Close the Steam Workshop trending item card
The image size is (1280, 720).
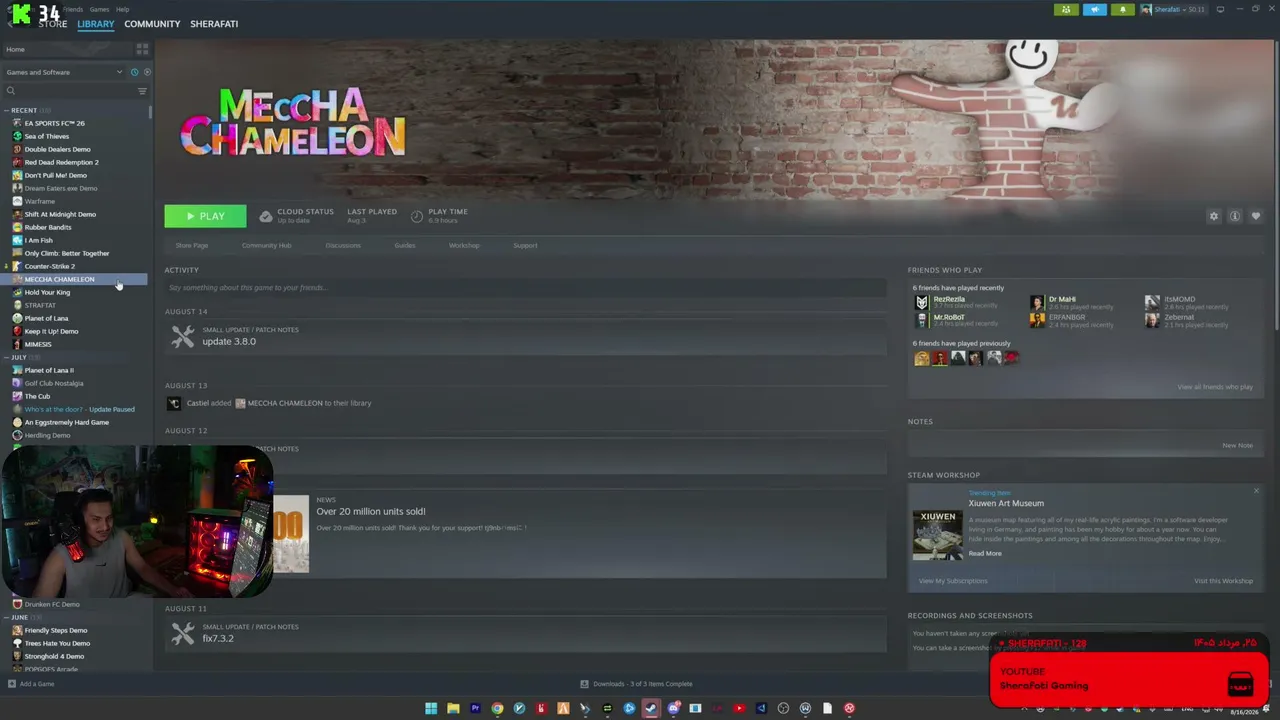click(x=1256, y=491)
